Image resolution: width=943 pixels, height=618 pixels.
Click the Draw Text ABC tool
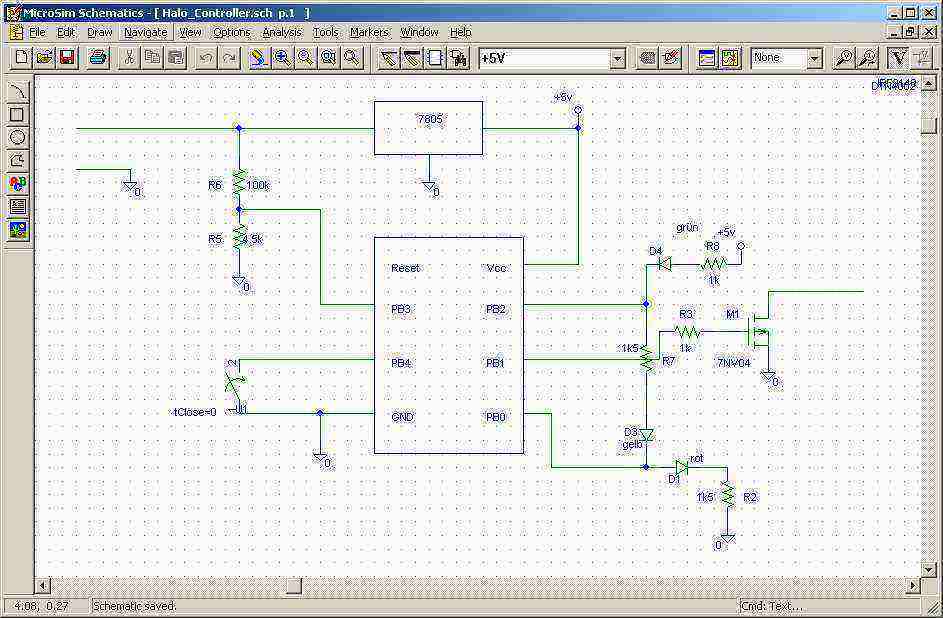[x=17, y=183]
